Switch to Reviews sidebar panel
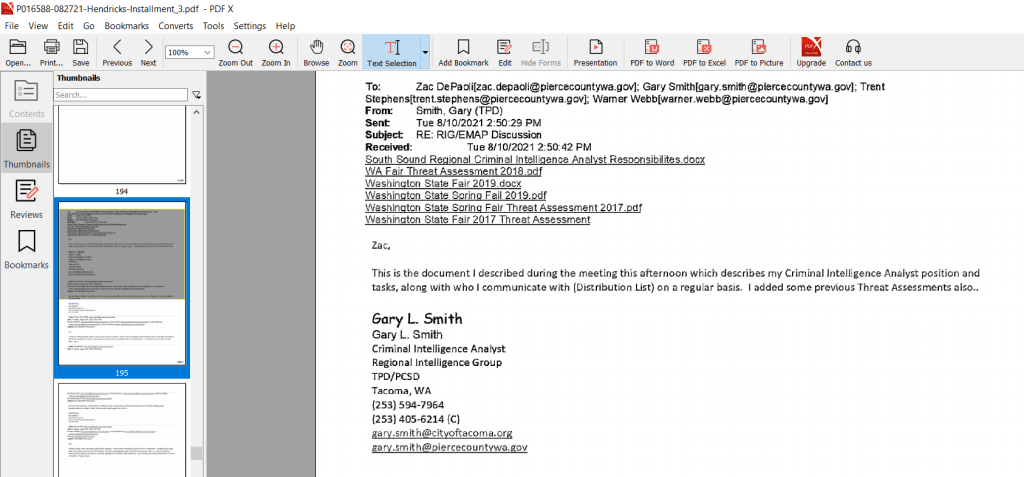This screenshot has height=477, width=1024. pos(26,197)
